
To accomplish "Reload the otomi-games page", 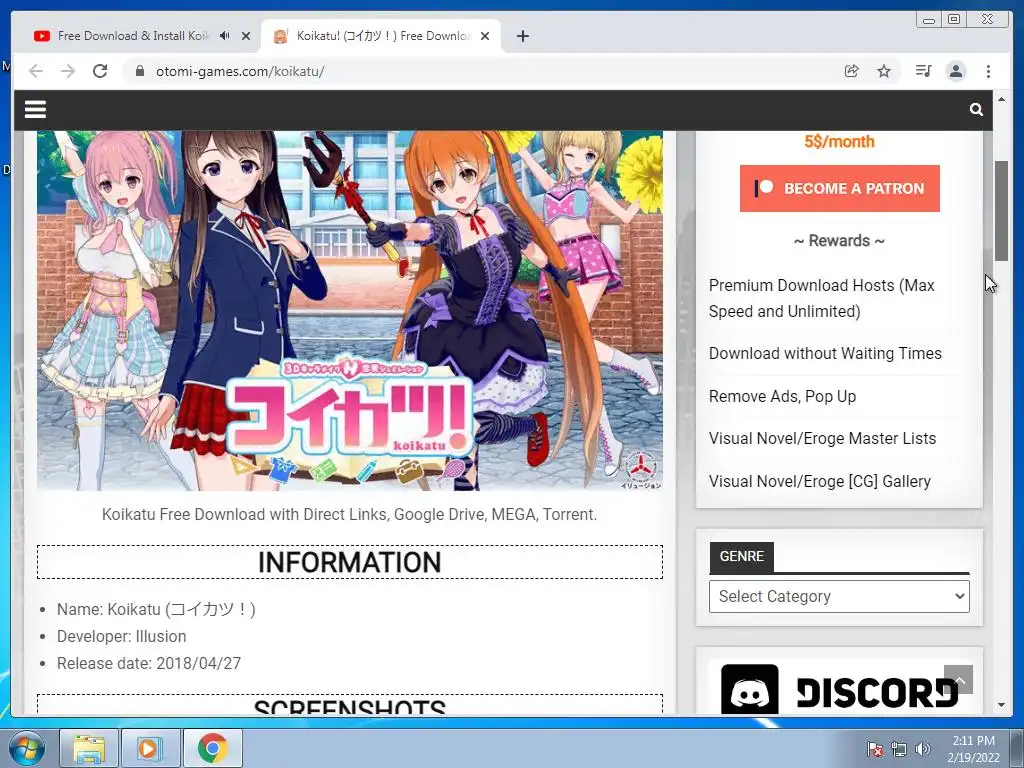I will click(x=100, y=71).
